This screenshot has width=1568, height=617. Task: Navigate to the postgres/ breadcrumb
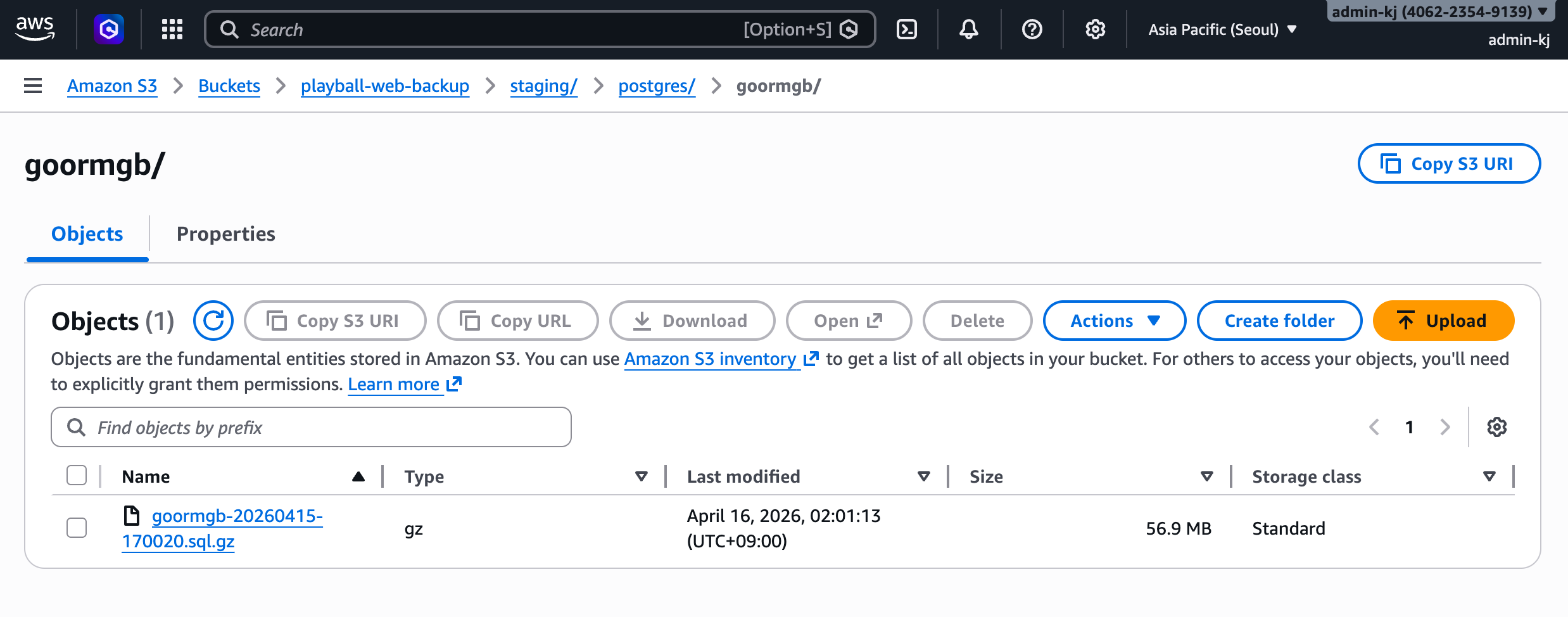[x=656, y=86]
